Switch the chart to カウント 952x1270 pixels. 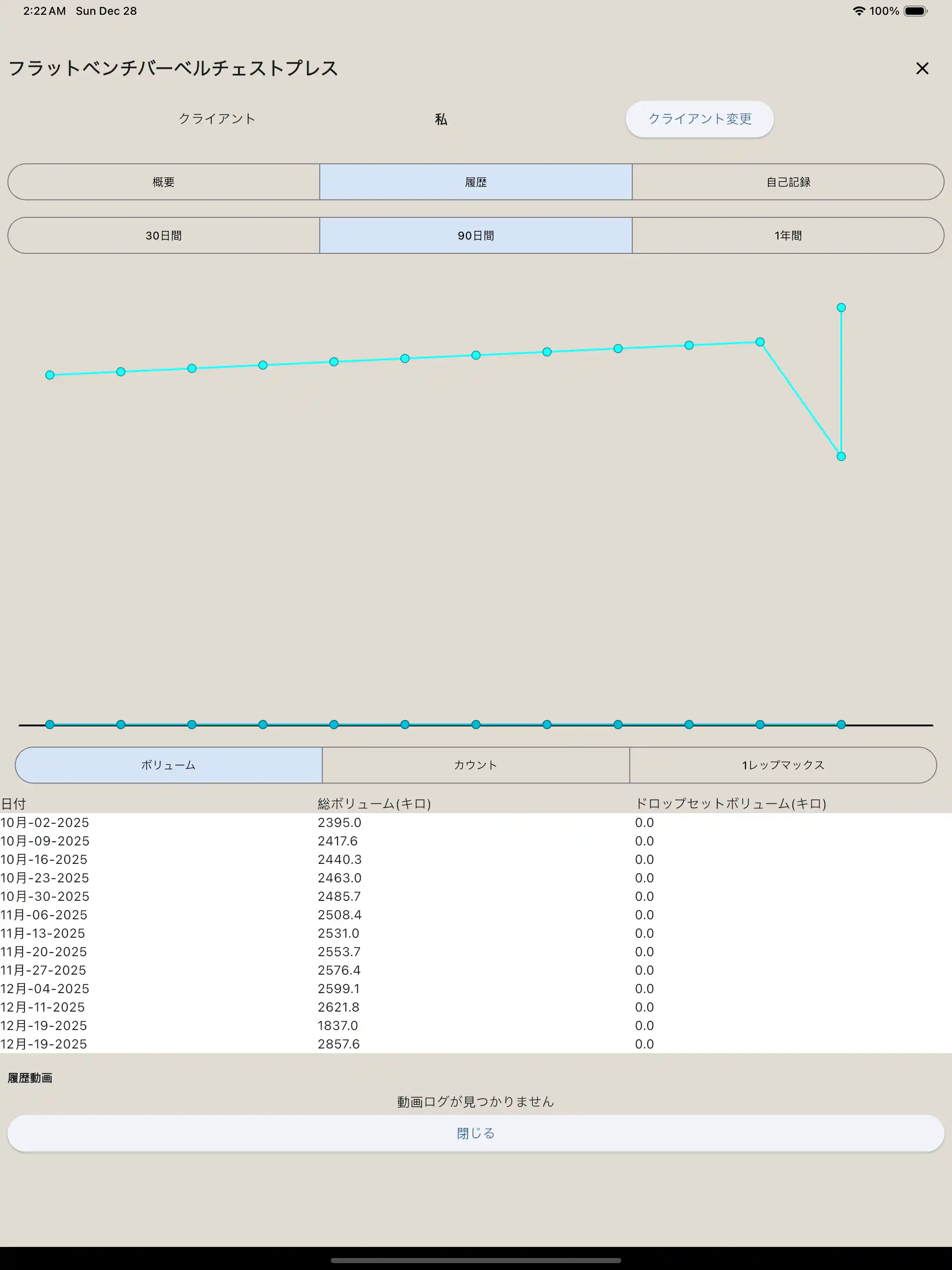(475, 765)
